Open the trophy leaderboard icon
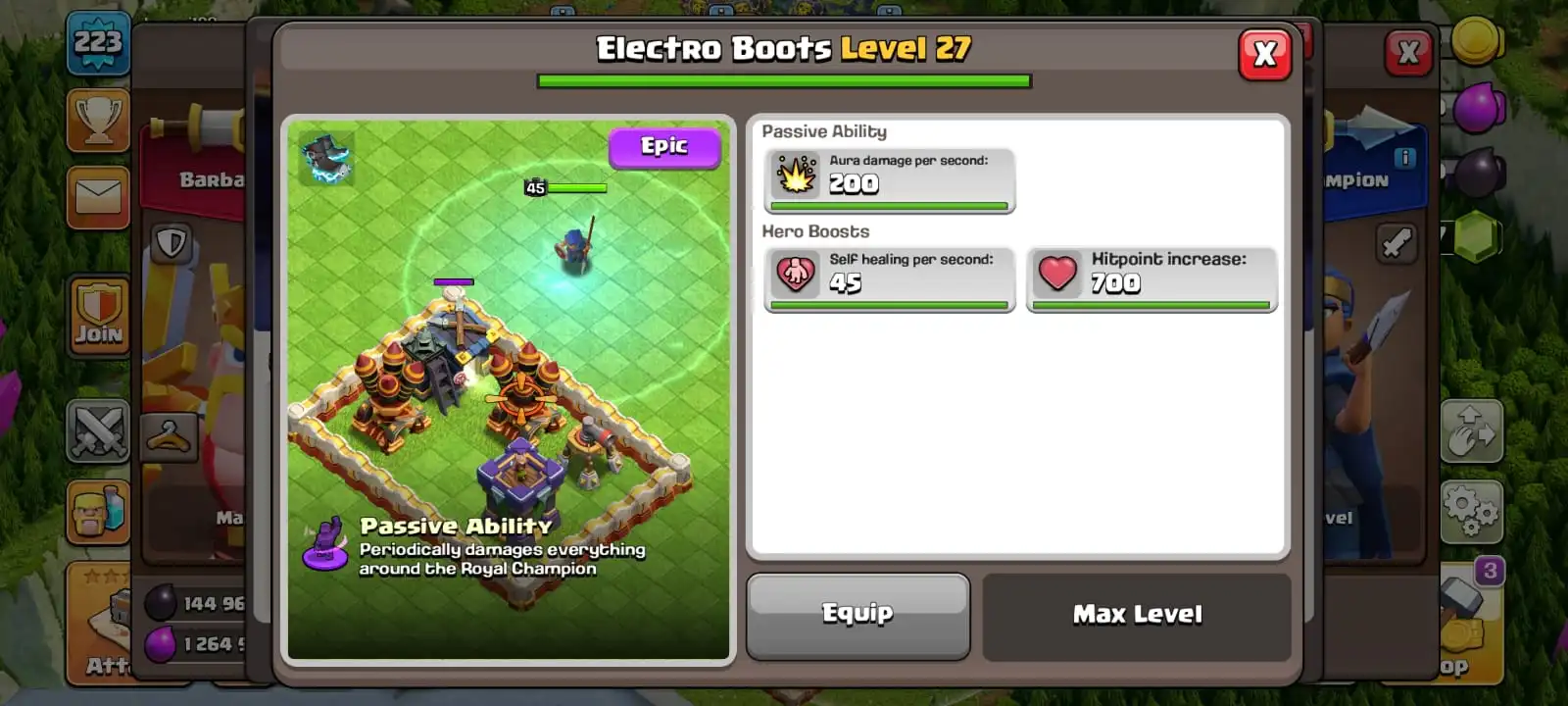The image size is (1568, 706). click(x=98, y=121)
